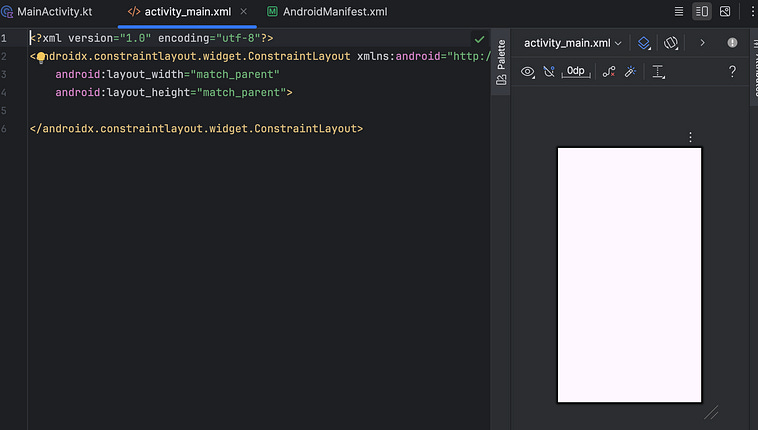This screenshot has height=430, width=758.
Task: Change preview orientation icon
Action: coord(671,43)
